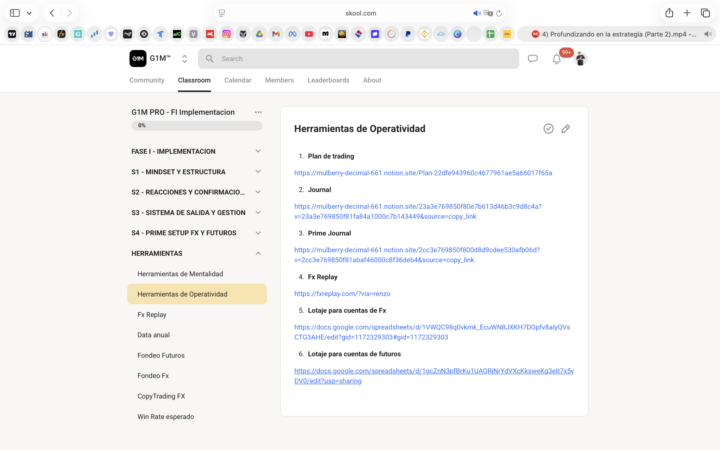This screenshot has height=450, width=720.
Task: Expand S1 - MINDSET Y ESTRUCTURA section
Action: point(197,172)
